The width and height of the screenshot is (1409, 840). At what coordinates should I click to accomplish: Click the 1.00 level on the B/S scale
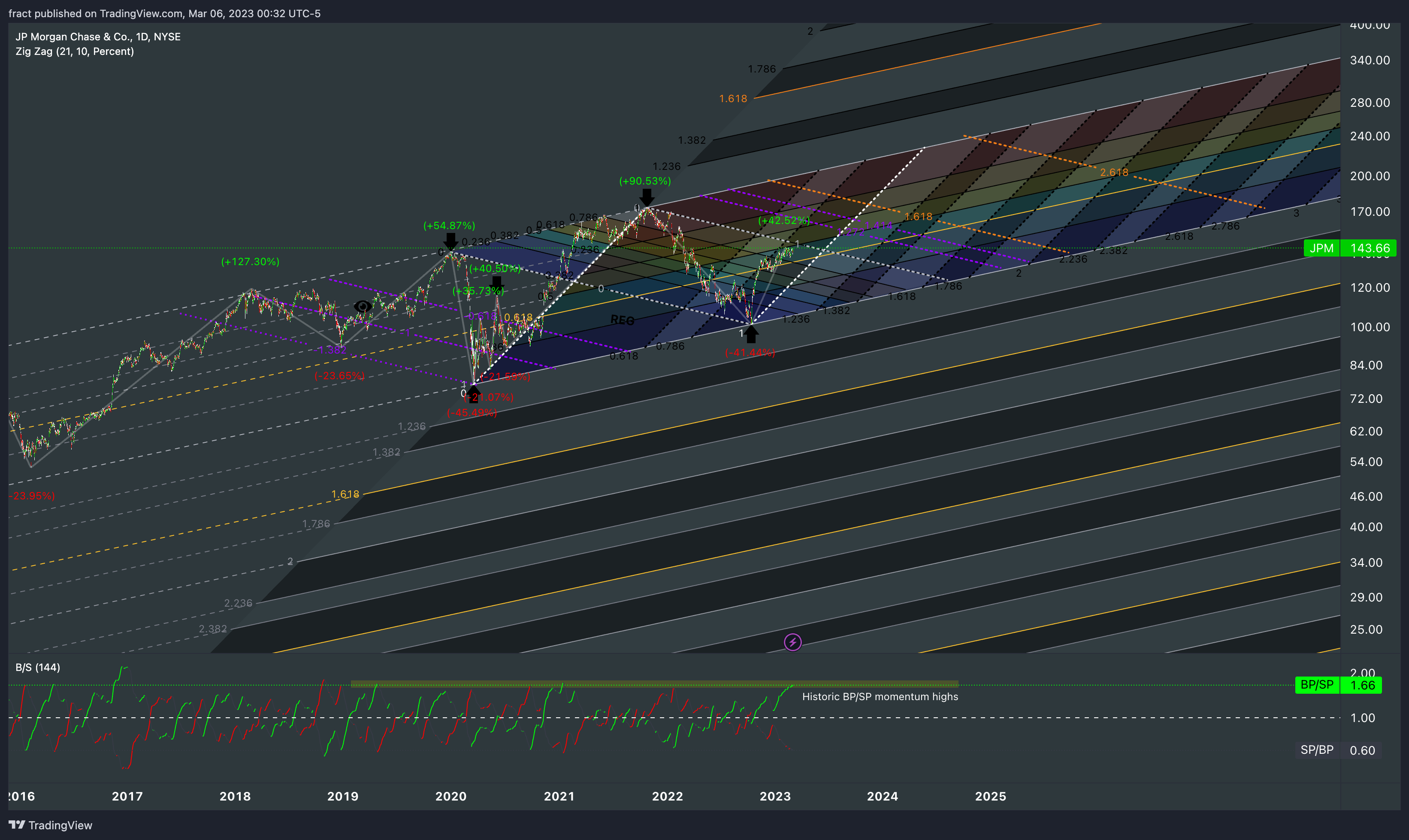pos(1363,718)
